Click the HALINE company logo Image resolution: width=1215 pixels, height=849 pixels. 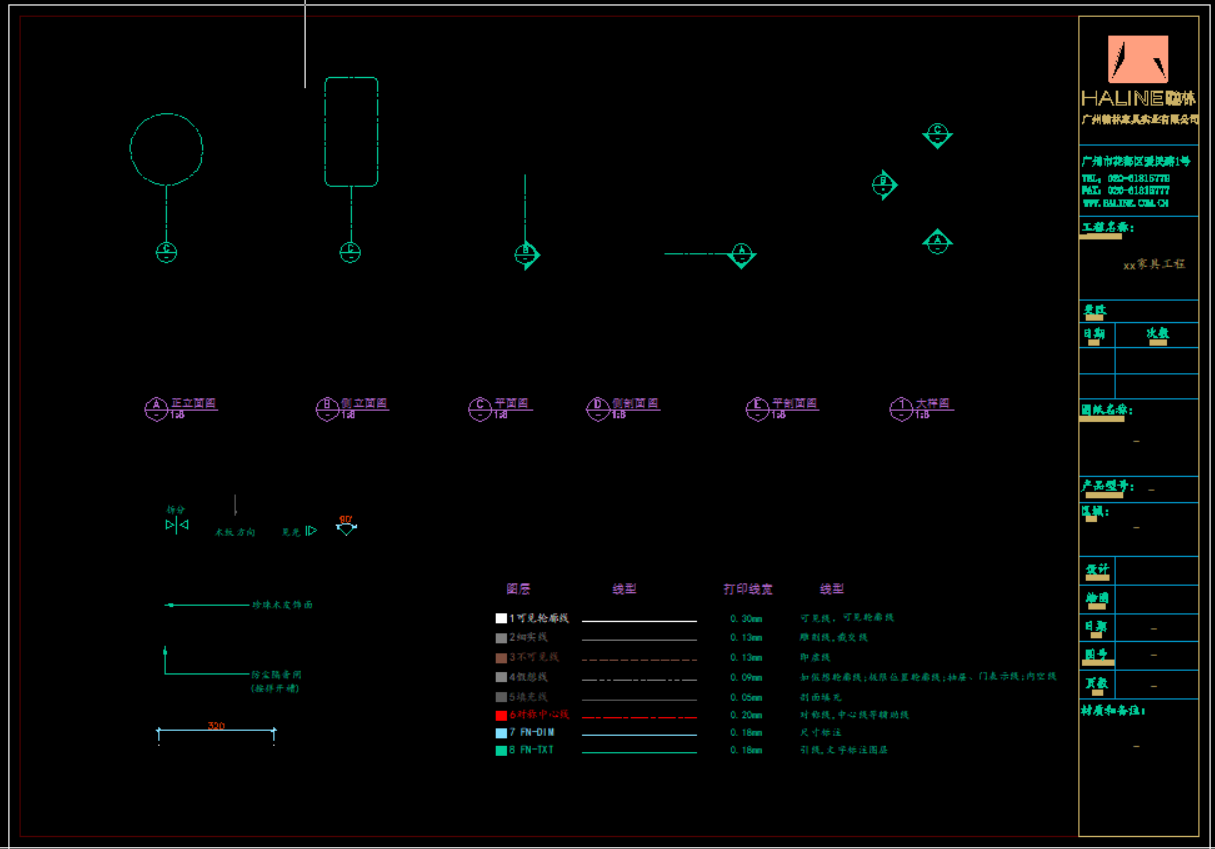pyautogui.click(x=1138, y=59)
